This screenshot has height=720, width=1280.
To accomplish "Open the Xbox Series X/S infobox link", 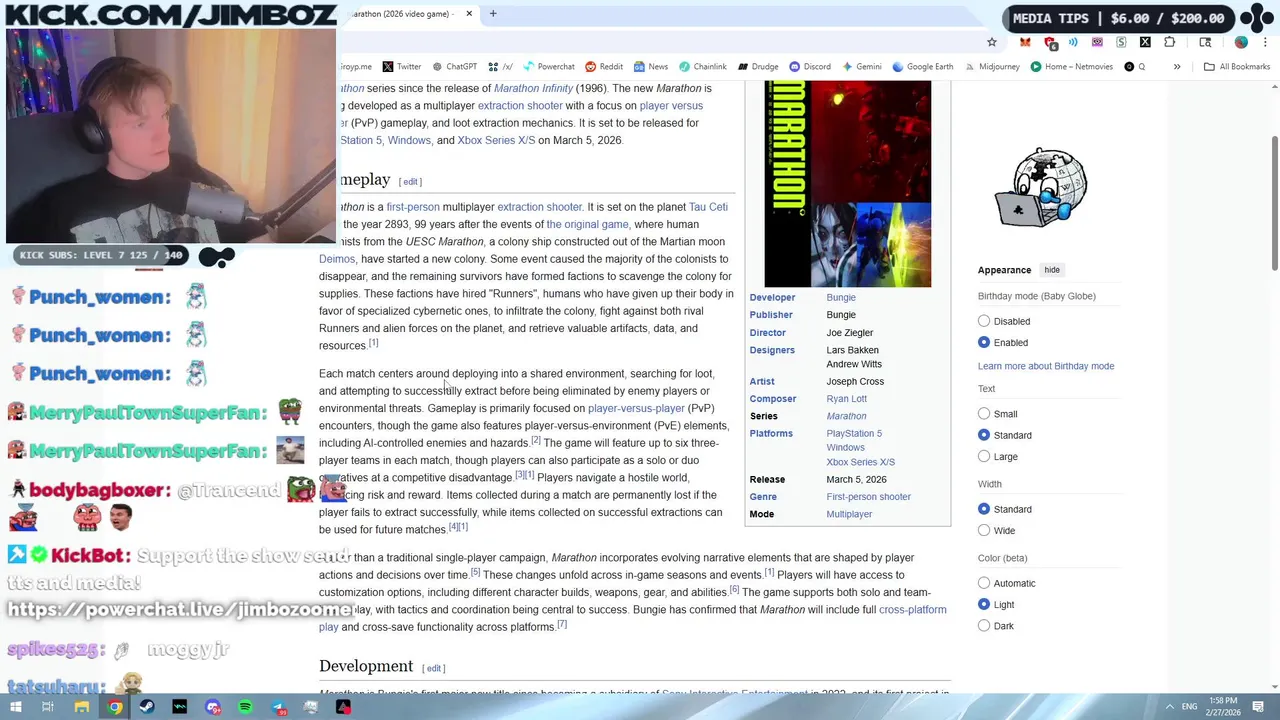I will tap(860, 462).
